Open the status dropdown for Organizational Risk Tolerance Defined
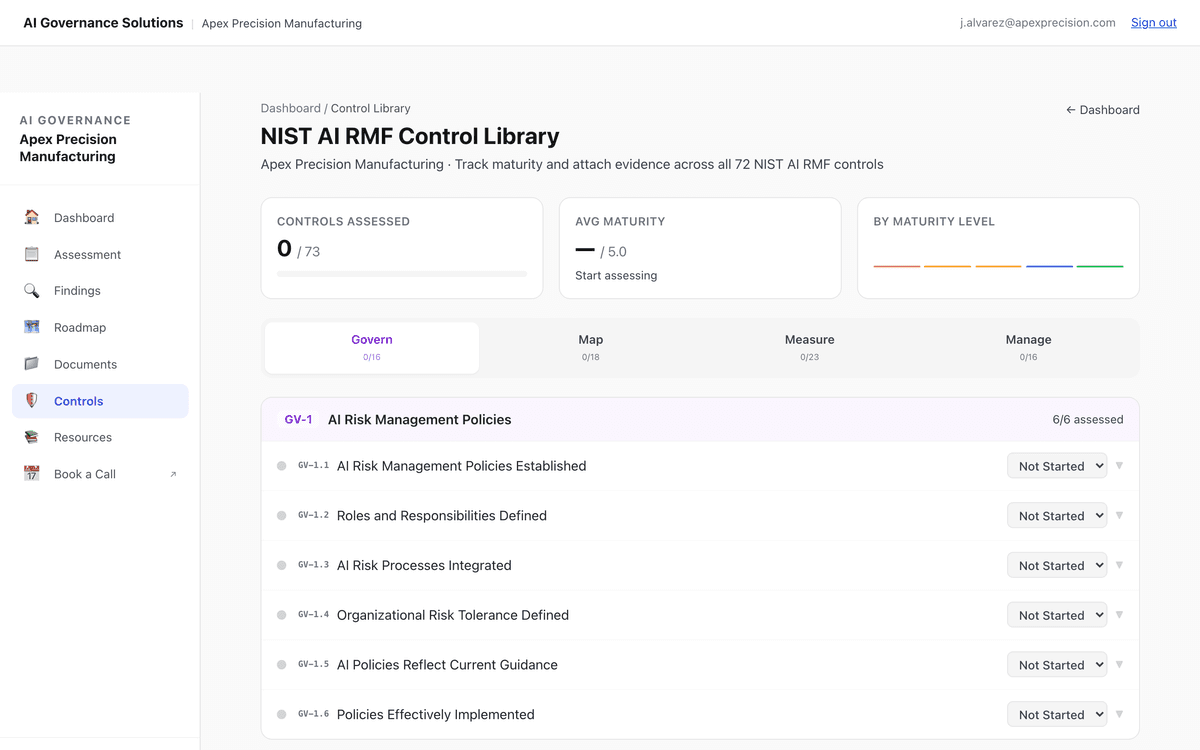The image size is (1200, 750). tap(1057, 615)
